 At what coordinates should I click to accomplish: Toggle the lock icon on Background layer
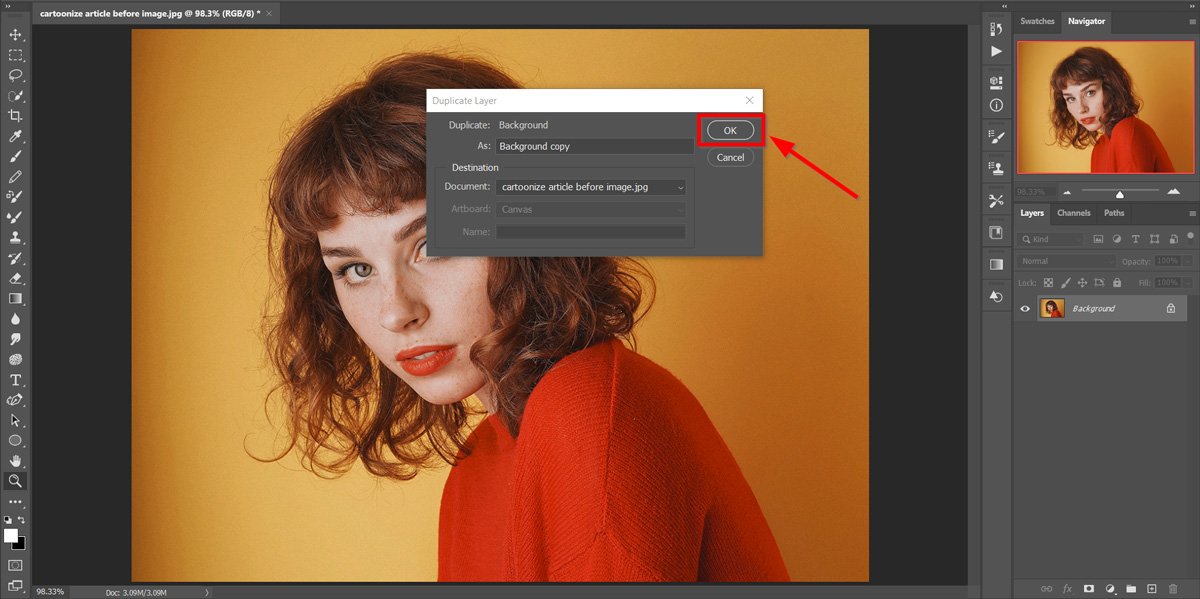(1170, 309)
